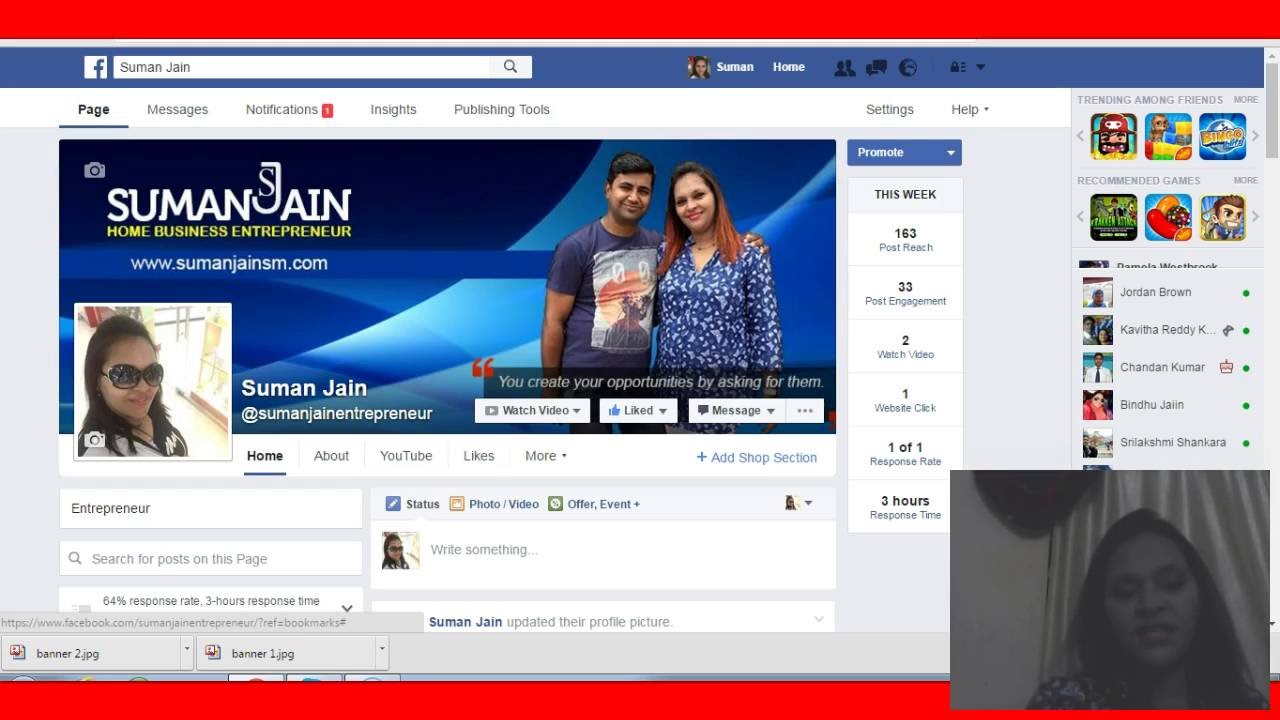This screenshot has width=1280, height=720.
Task: Open the notifications globe icon
Action: (x=908, y=67)
